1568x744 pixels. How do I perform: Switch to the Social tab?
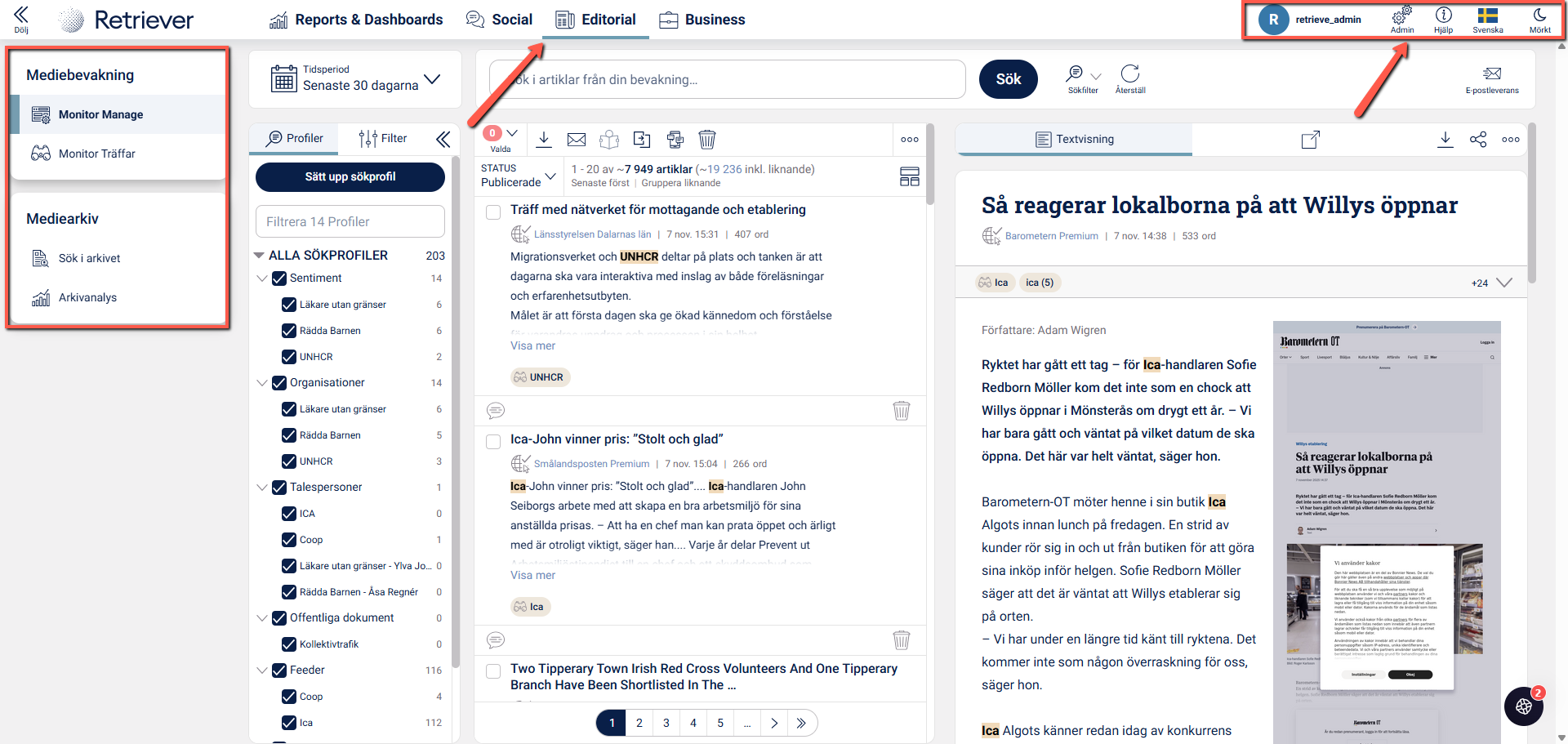[x=499, y=20]
